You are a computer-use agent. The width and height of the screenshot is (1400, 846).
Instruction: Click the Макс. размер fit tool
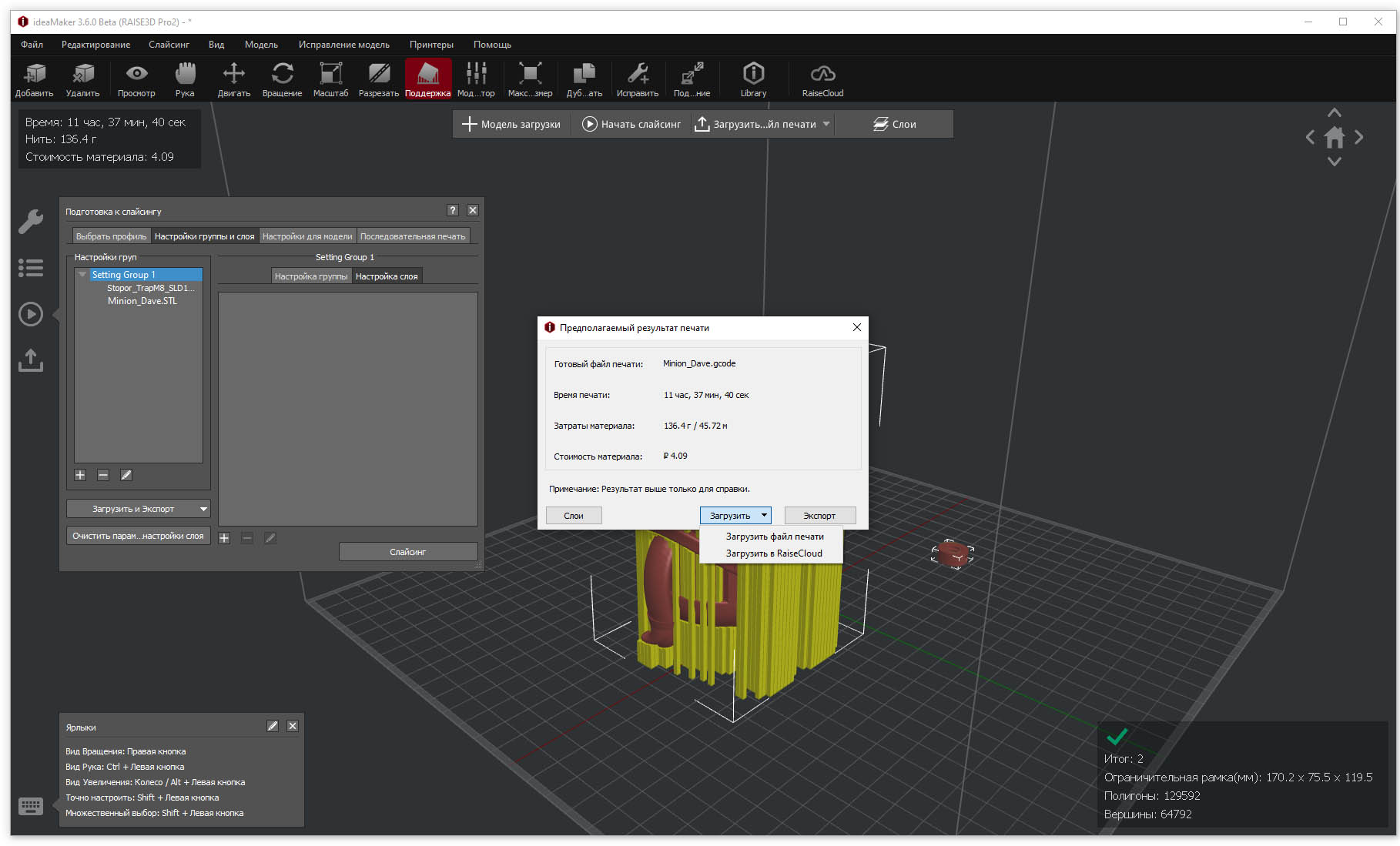pyautogui.click(x=531, y=80)
